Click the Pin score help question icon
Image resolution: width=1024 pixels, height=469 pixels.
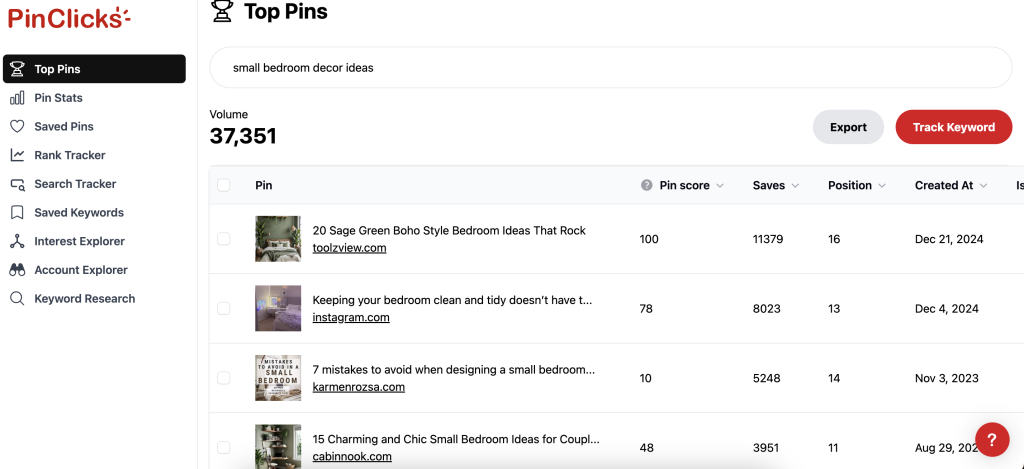647,186
